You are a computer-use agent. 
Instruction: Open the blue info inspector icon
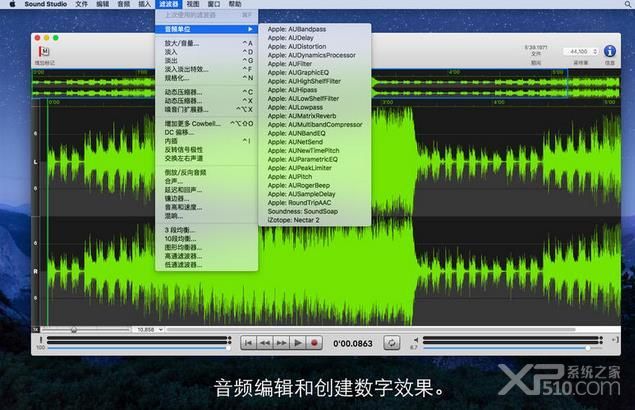[x=609, y=51]
